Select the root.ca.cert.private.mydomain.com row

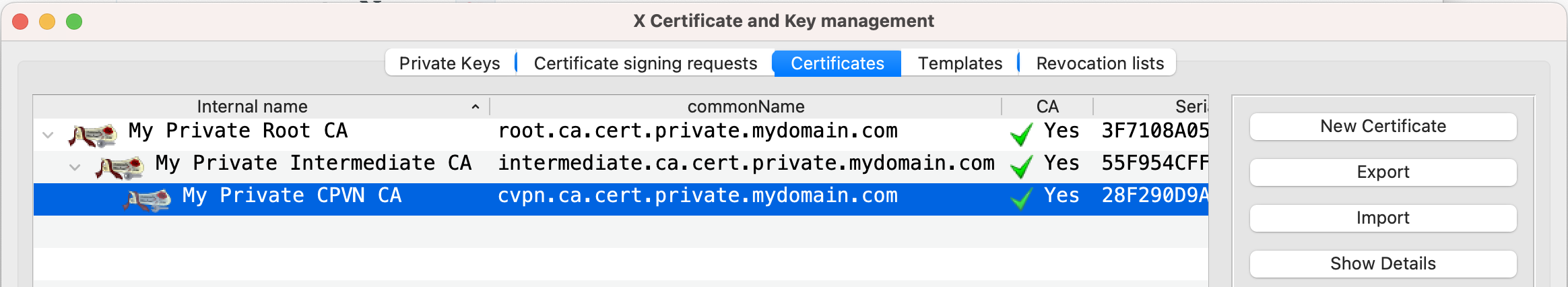[x=620, y=134]
